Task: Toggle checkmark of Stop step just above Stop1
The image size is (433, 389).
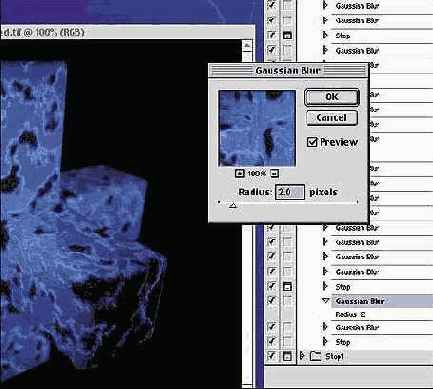Action: pos(272,342)
